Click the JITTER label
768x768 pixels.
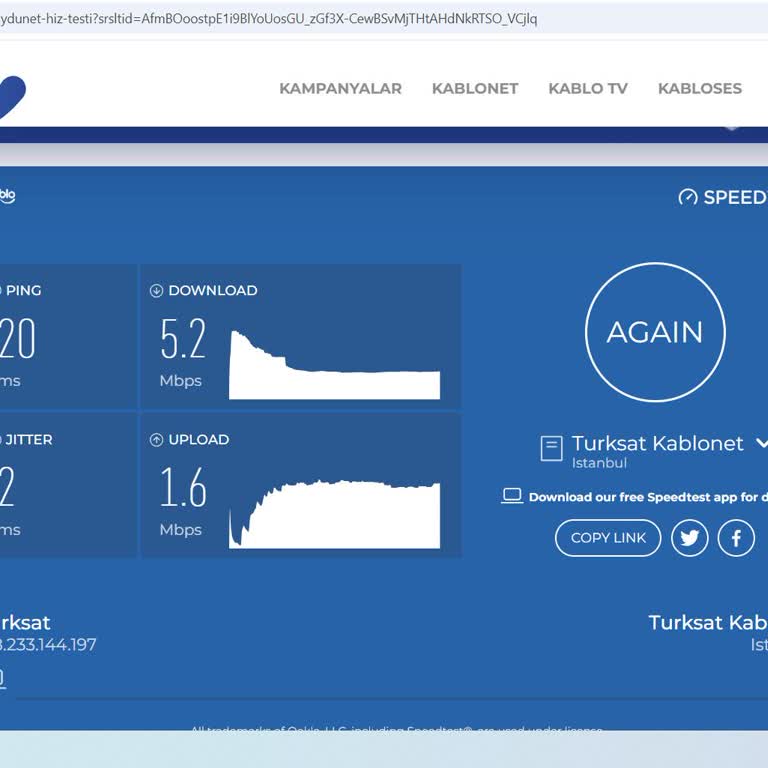28,440
